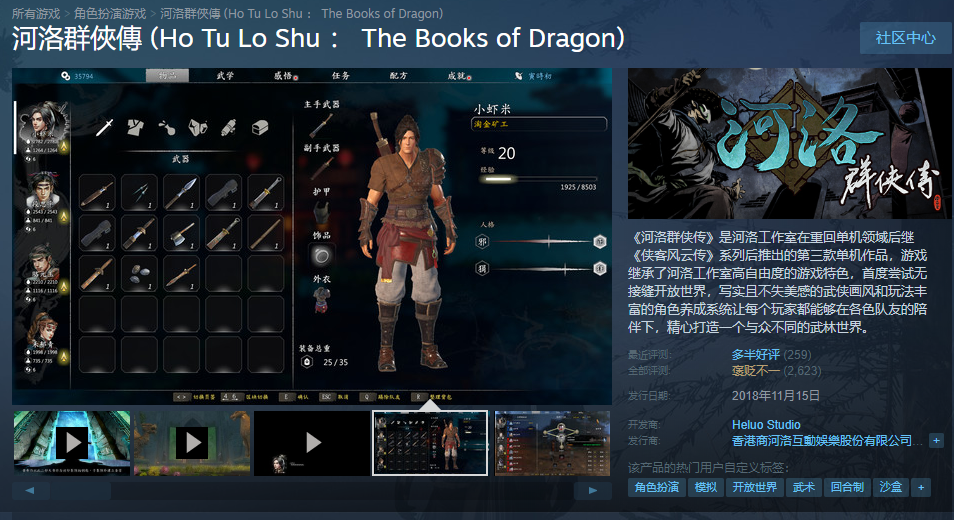Click the game header logo image
The height and width of the screenshot is (520, 954).
pyautogui.click(x=789, y=144)
